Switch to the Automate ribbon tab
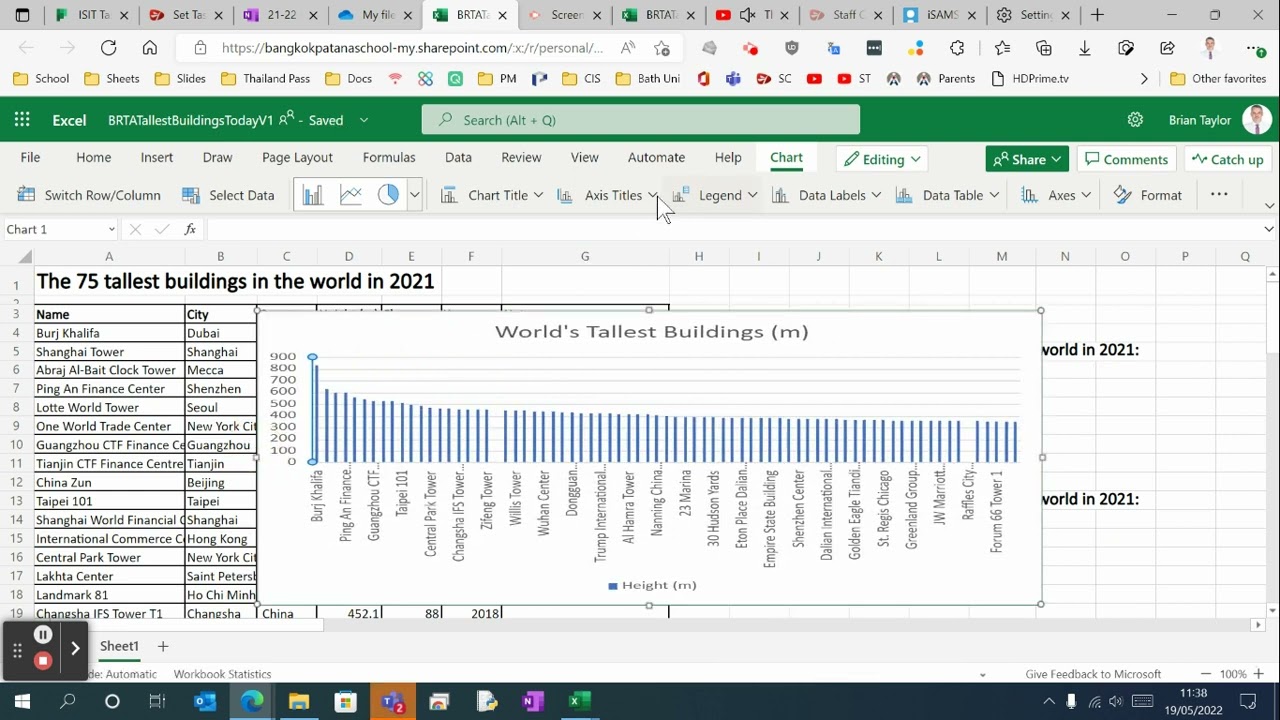 point(656,157)
